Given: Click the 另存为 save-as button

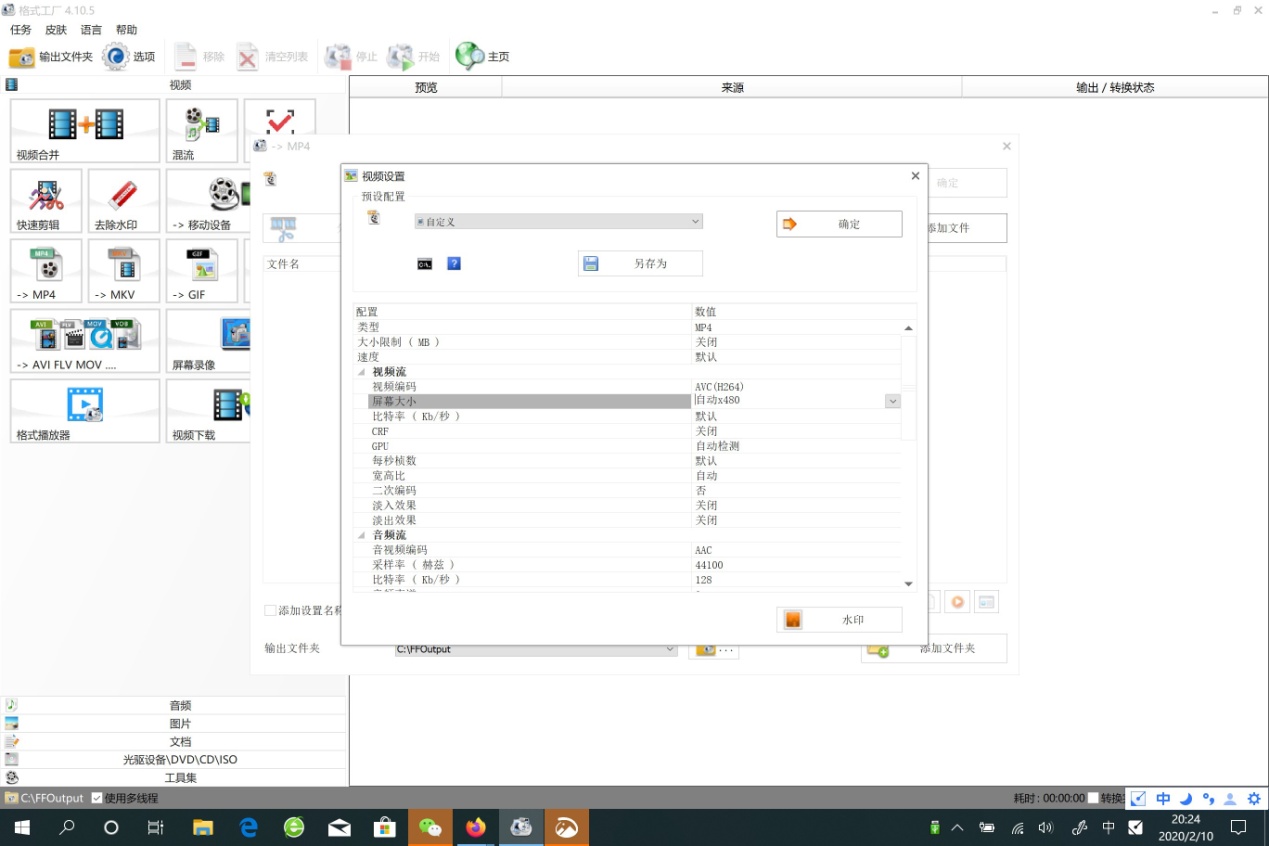Looking at the screenshot, I should click(x=640, y=264).
